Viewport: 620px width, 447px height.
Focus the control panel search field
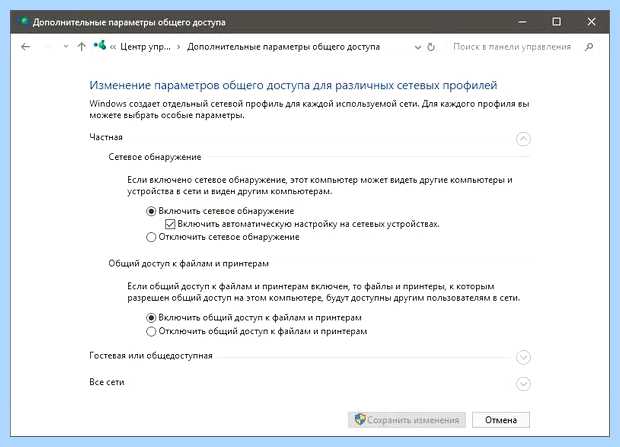pos(512,47)
